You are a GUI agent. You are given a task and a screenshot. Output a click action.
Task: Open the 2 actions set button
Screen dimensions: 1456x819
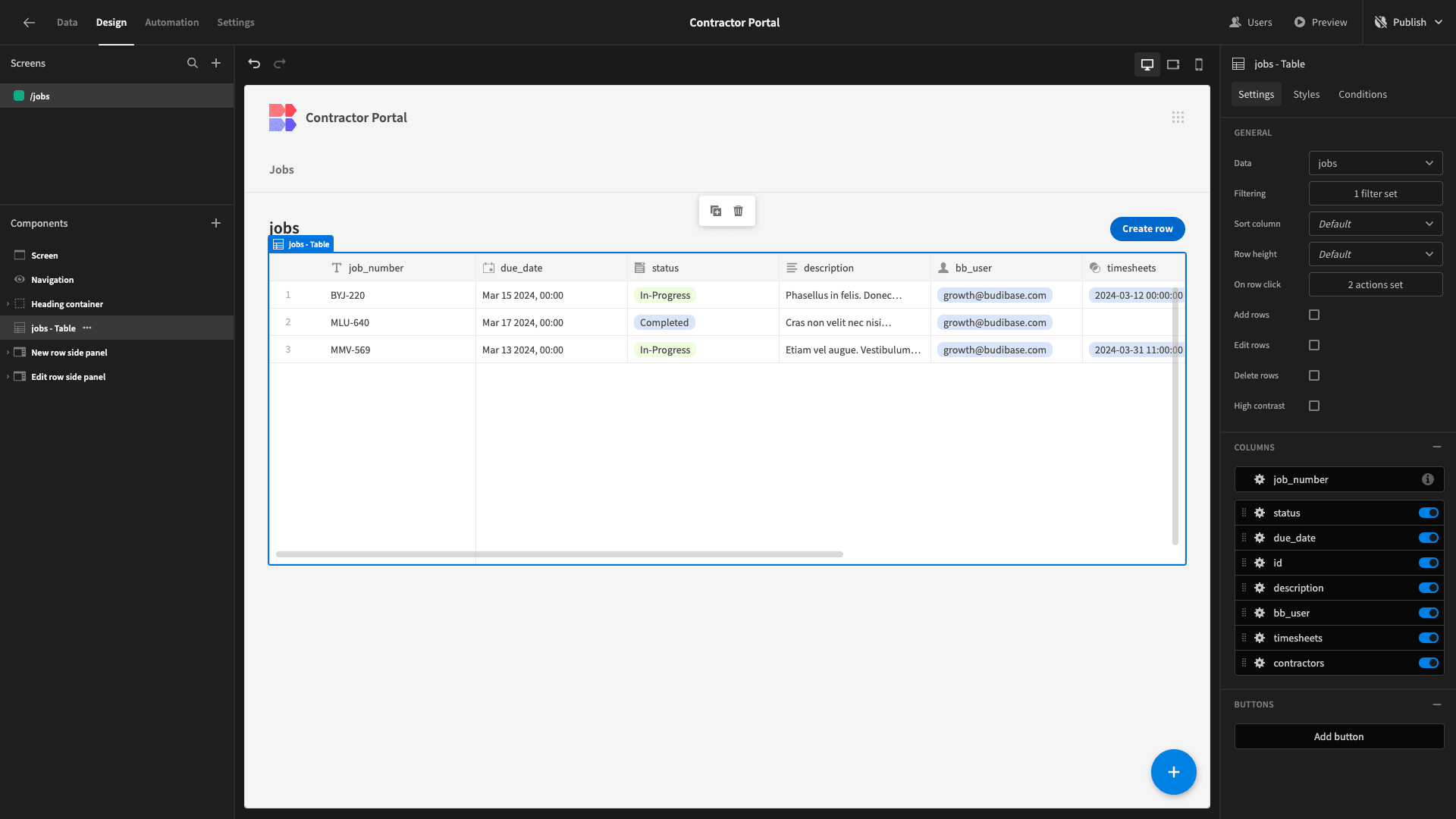pos(1376,284)
